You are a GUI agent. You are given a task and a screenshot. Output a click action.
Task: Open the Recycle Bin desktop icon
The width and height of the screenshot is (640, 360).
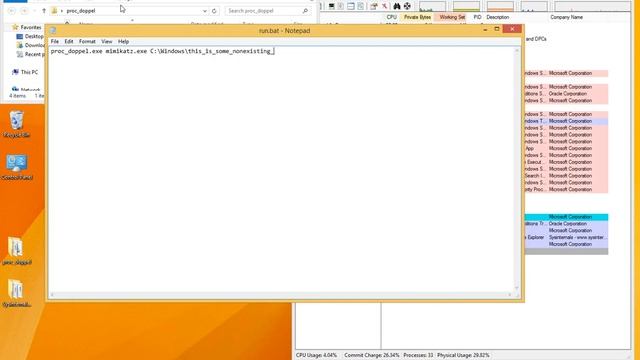[17, 124]
